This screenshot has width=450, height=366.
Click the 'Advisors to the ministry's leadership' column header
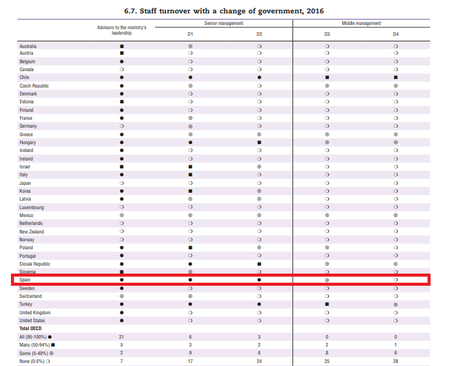pos(122,30)
